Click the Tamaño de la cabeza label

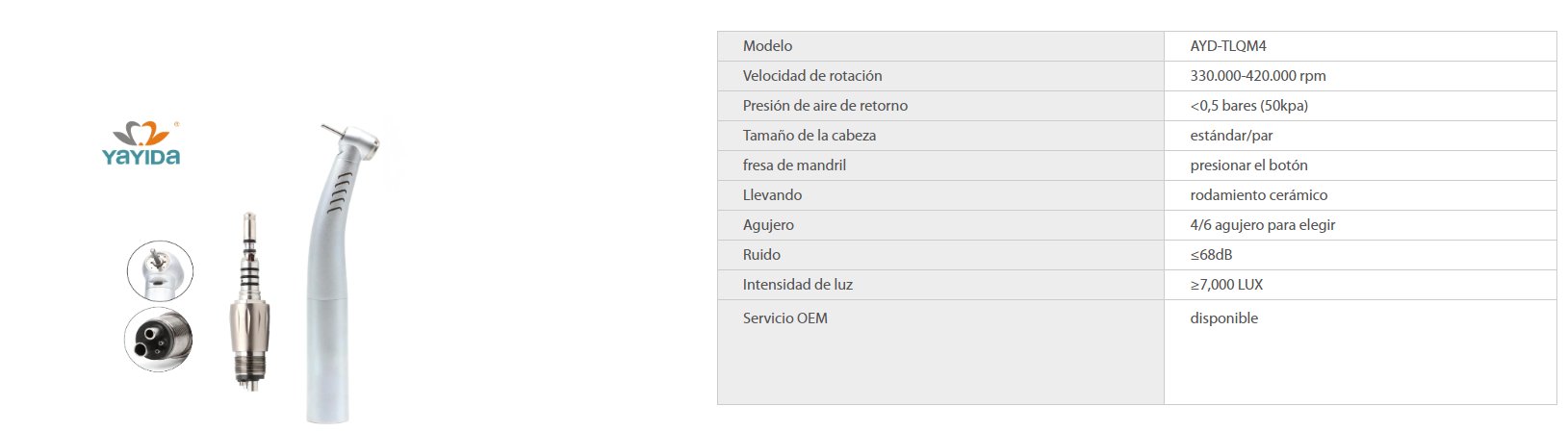click(809, 136)
